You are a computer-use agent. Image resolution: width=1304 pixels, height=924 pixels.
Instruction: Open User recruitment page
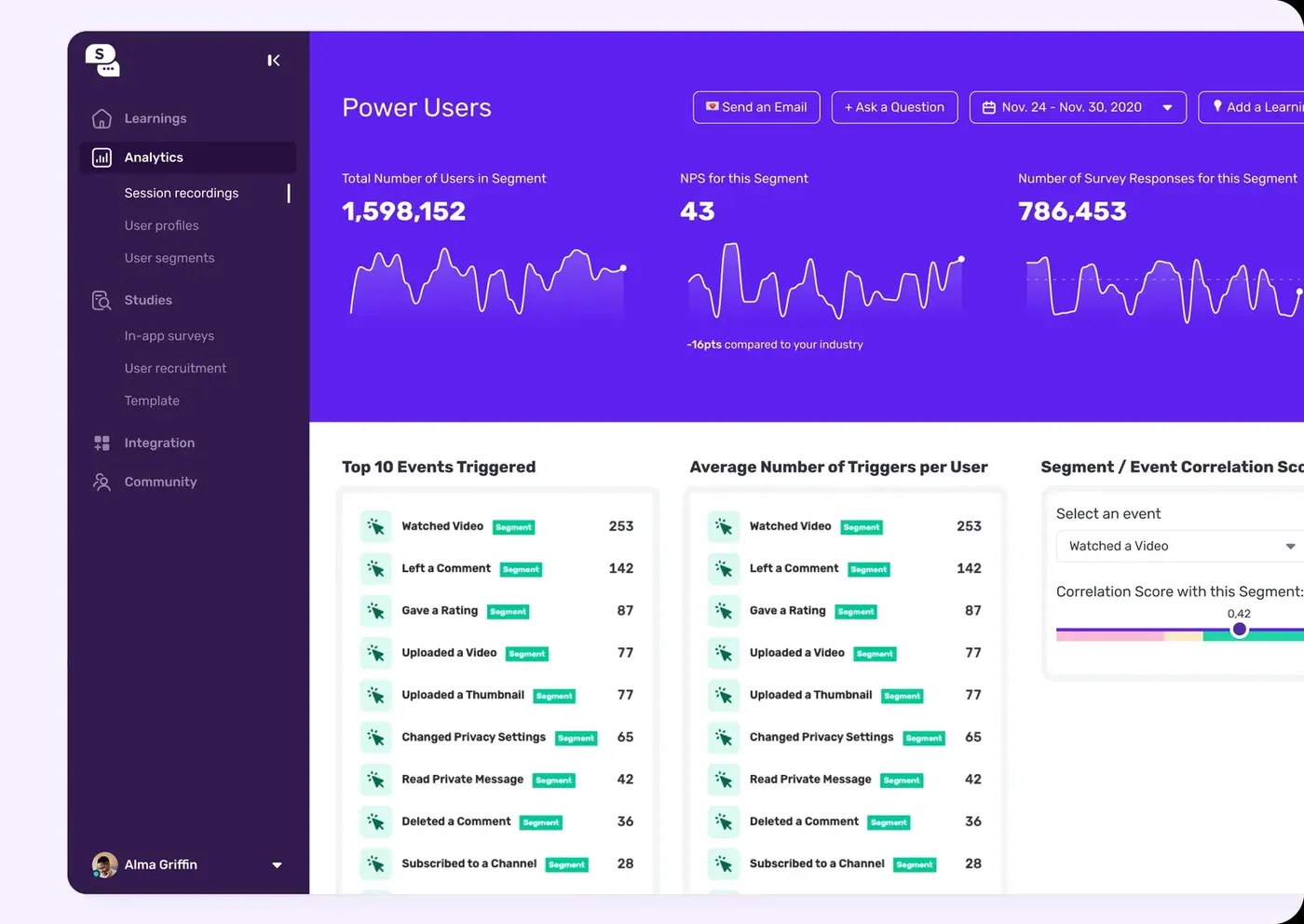(x=175, y=369)
